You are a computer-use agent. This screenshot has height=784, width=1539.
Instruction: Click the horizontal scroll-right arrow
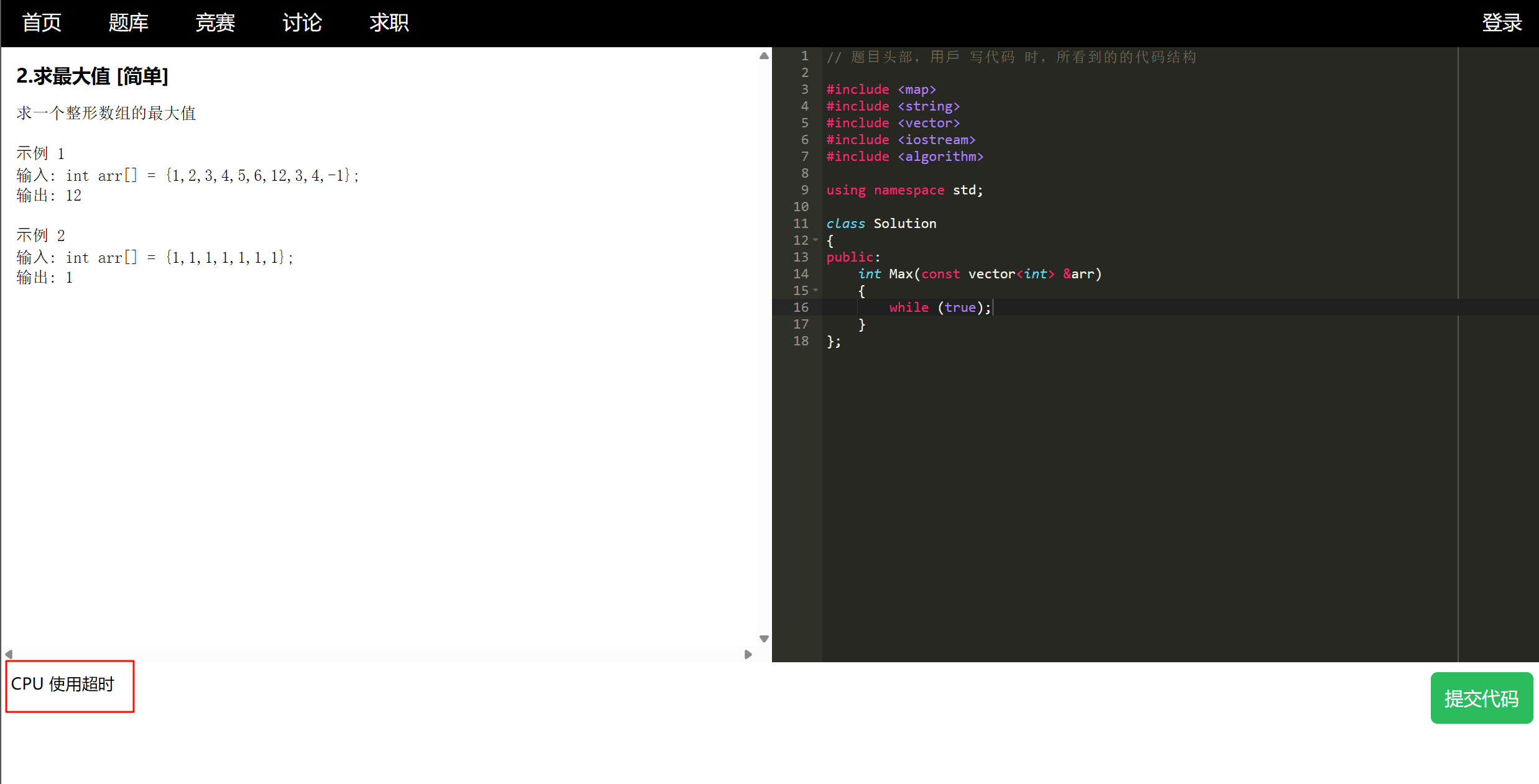[748, 654]
